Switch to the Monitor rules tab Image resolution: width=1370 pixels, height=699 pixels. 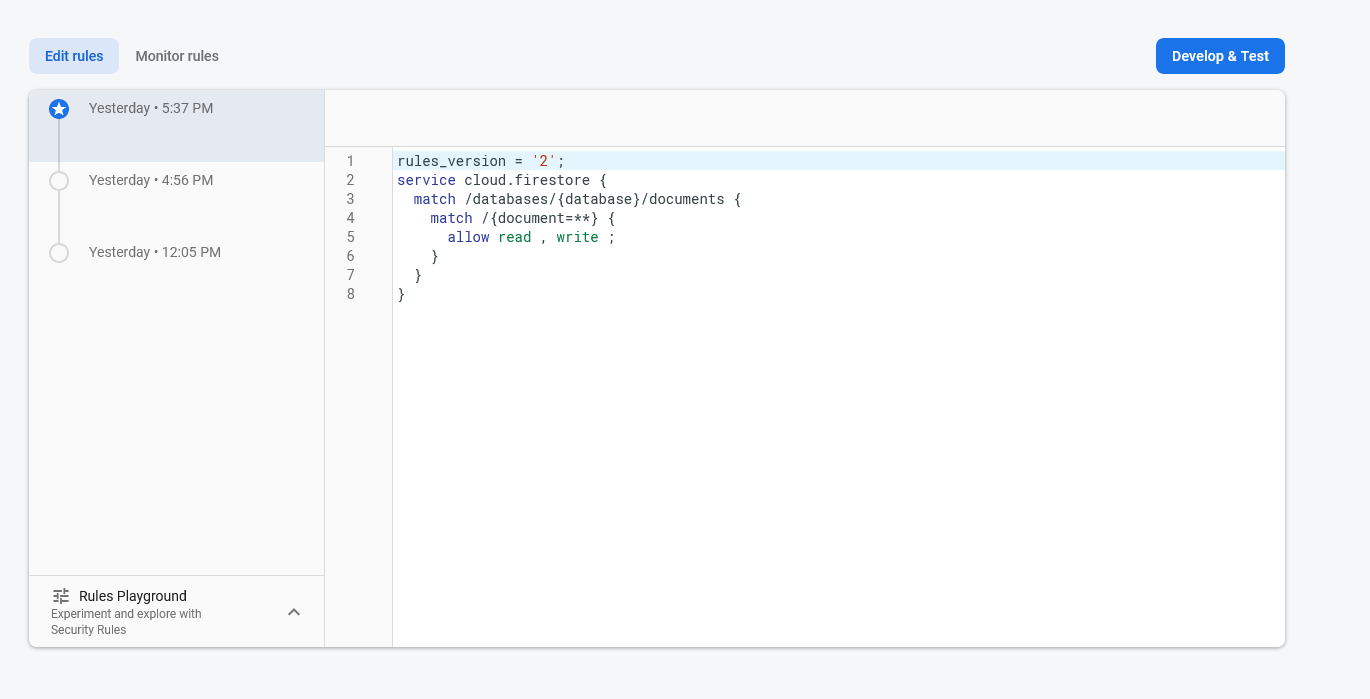(x=177, y=56)
